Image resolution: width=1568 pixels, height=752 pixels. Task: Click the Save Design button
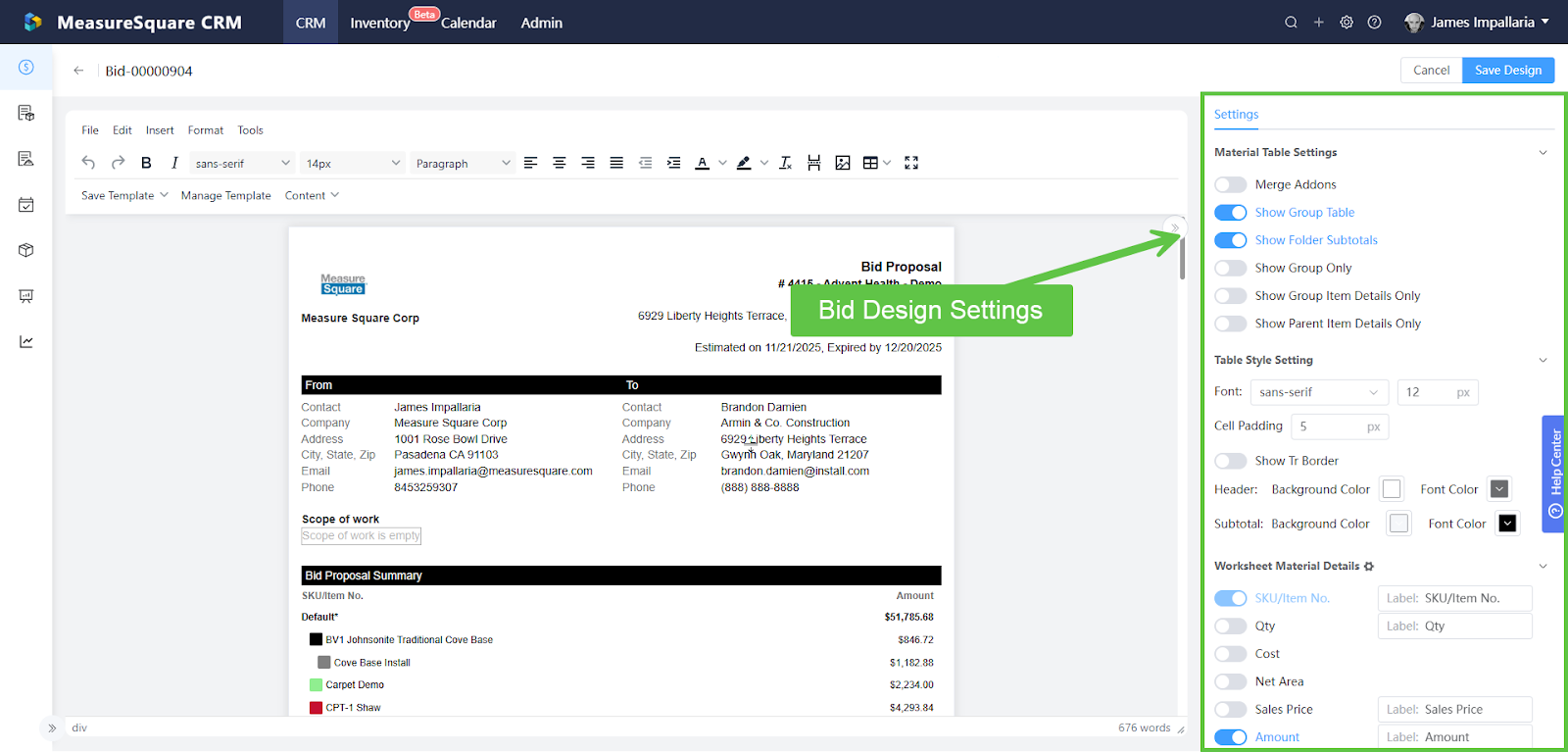(x=1508, y=71)
